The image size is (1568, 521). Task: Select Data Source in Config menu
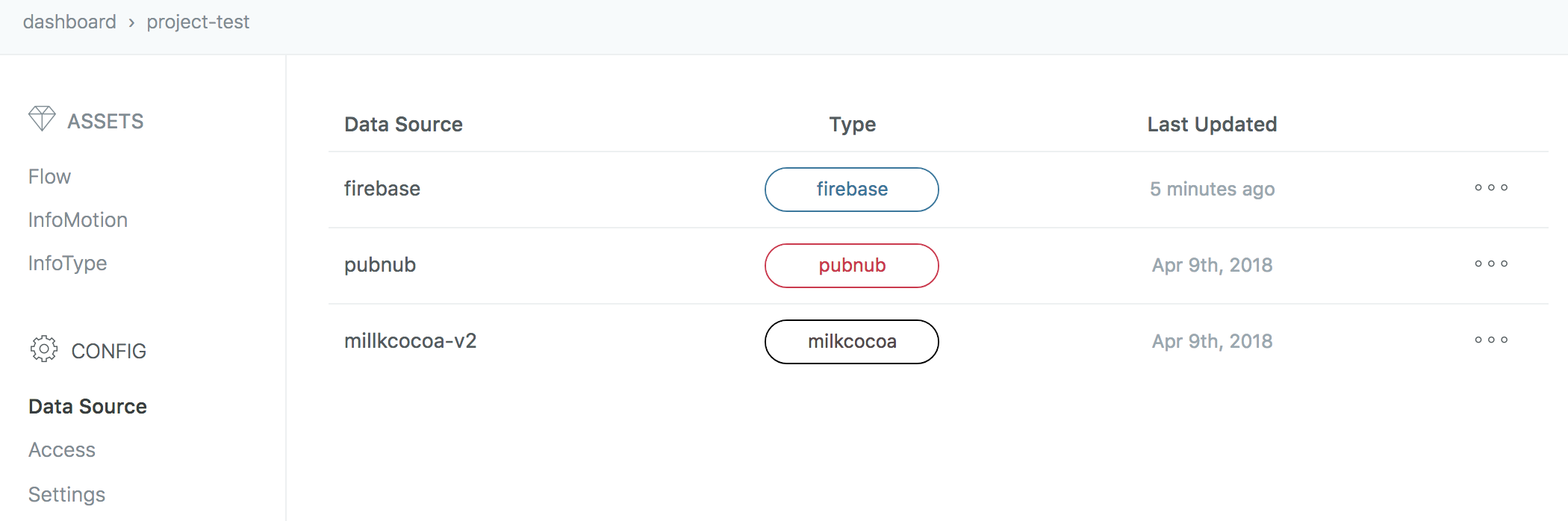87,407
